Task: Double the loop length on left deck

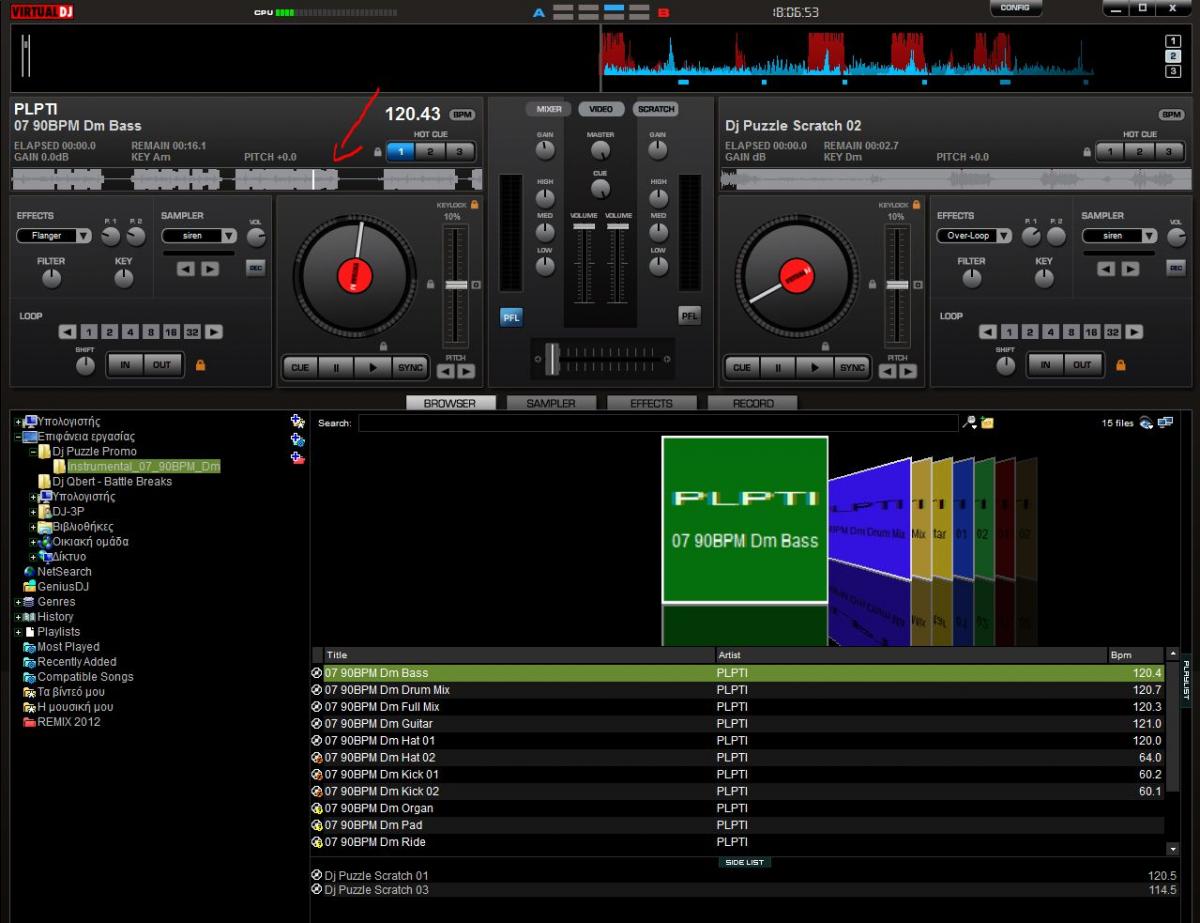Action: (x=213, y=332)
